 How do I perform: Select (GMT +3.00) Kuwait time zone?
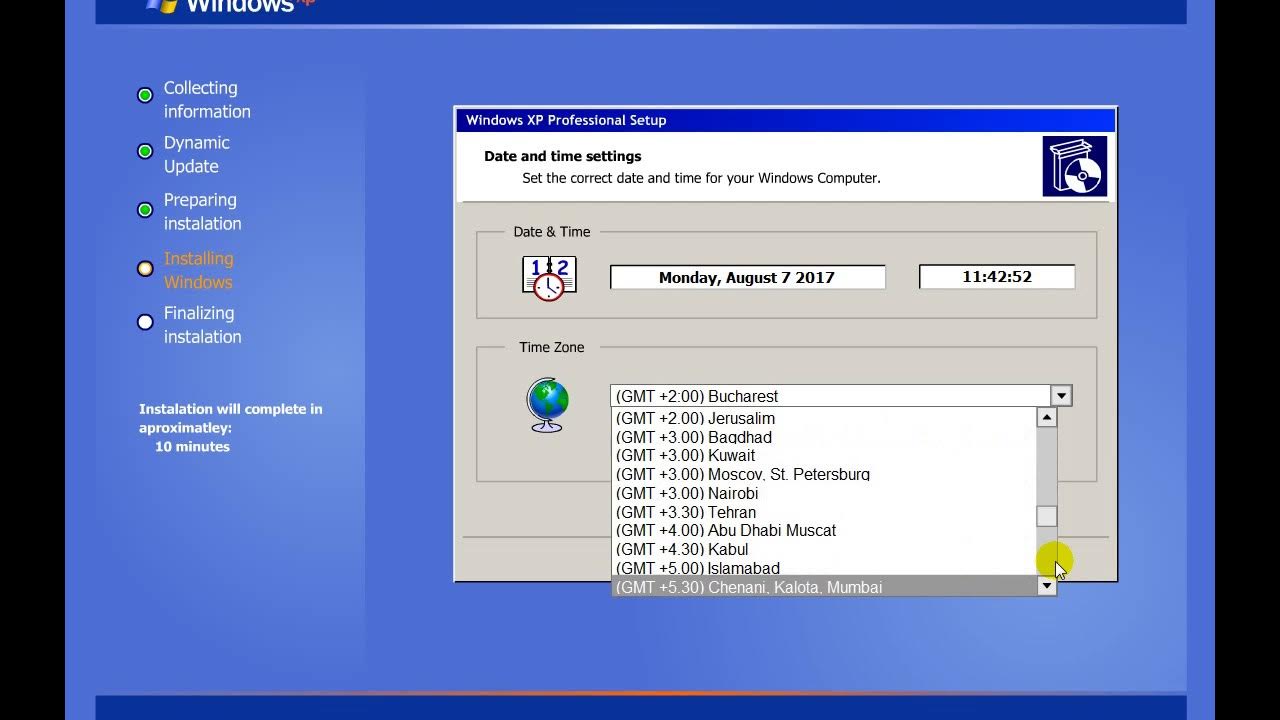(x=824, y=455)
